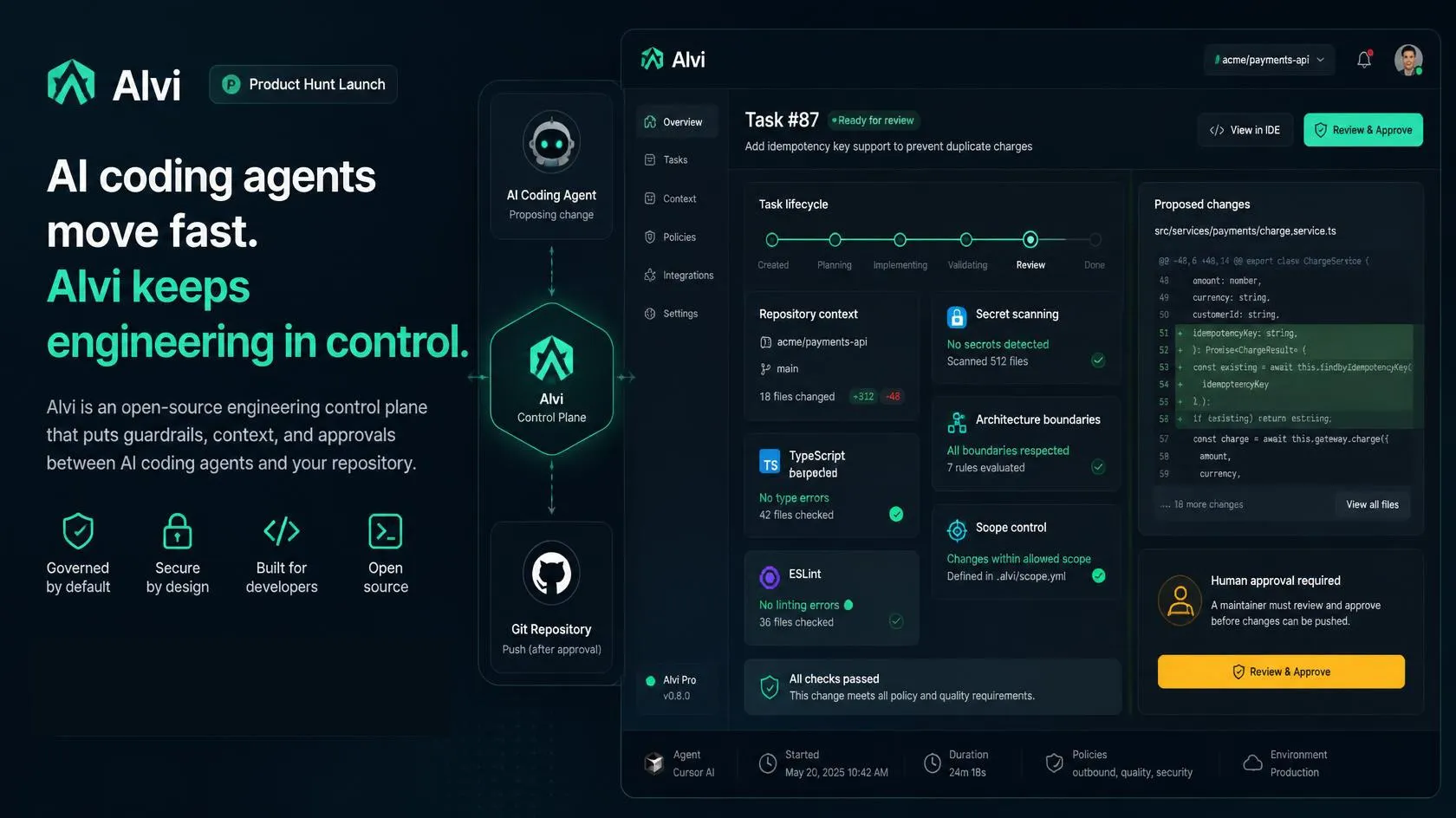Viewport: 1456px width, 818px height.
Task: Click the Secret scanning check mark
Action: [x=1098, y=360]
